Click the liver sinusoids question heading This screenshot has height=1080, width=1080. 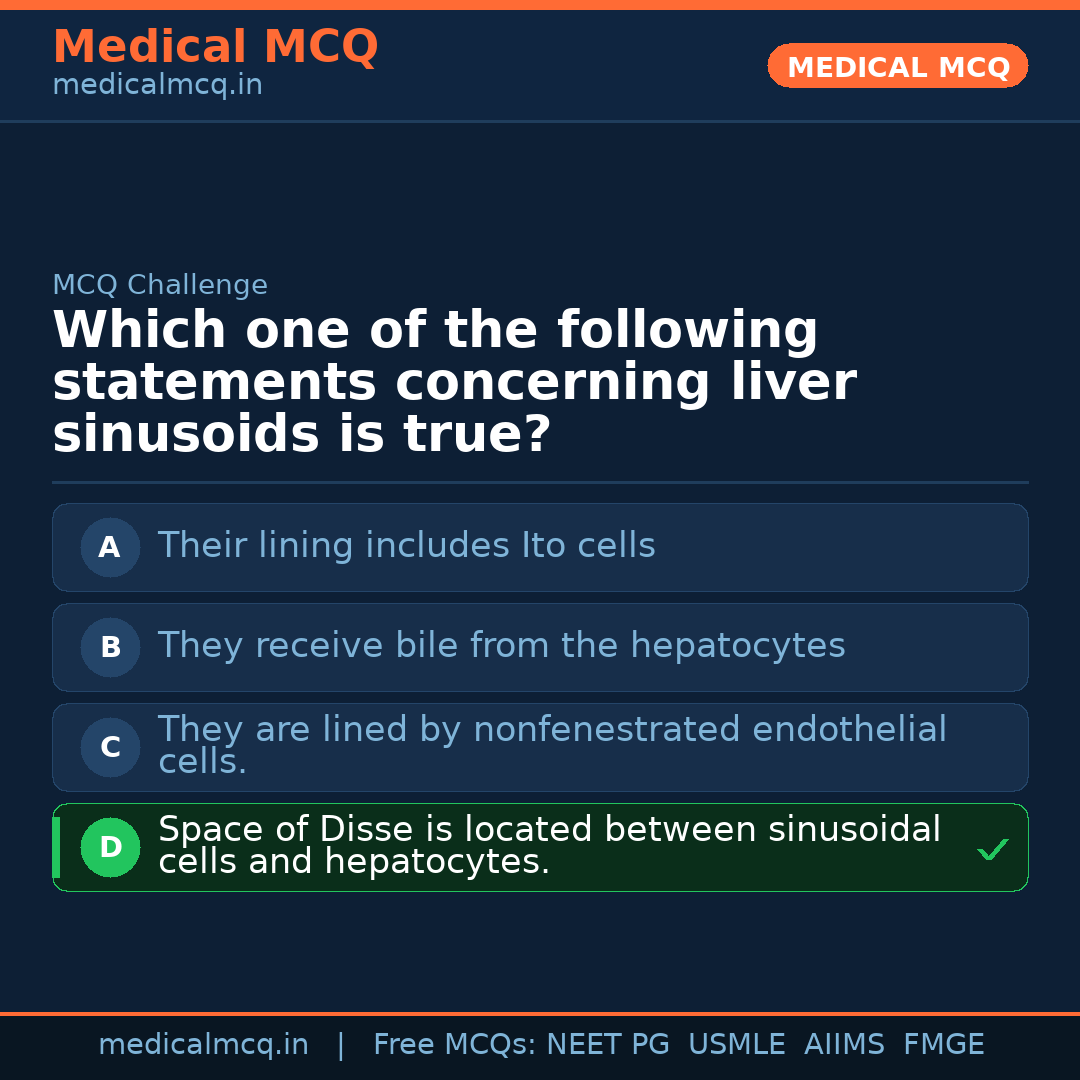tap(453, 383)
